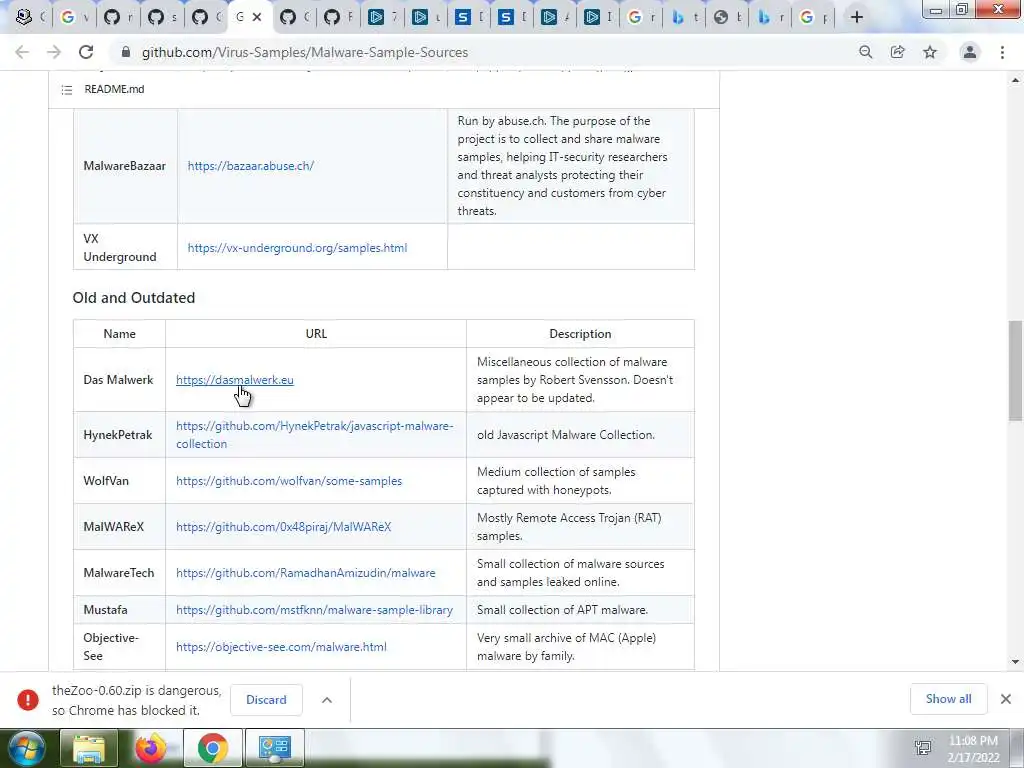Open the Chrome profile avatar icon
This screenshot has height=768, width=1024.
click(x=970, y=52)
